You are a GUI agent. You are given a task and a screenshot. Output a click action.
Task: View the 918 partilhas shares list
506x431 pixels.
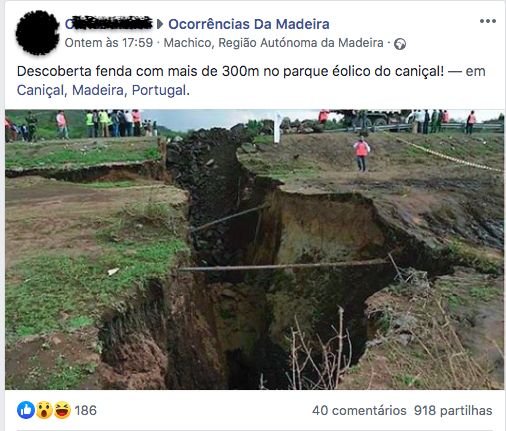[453, 410]
